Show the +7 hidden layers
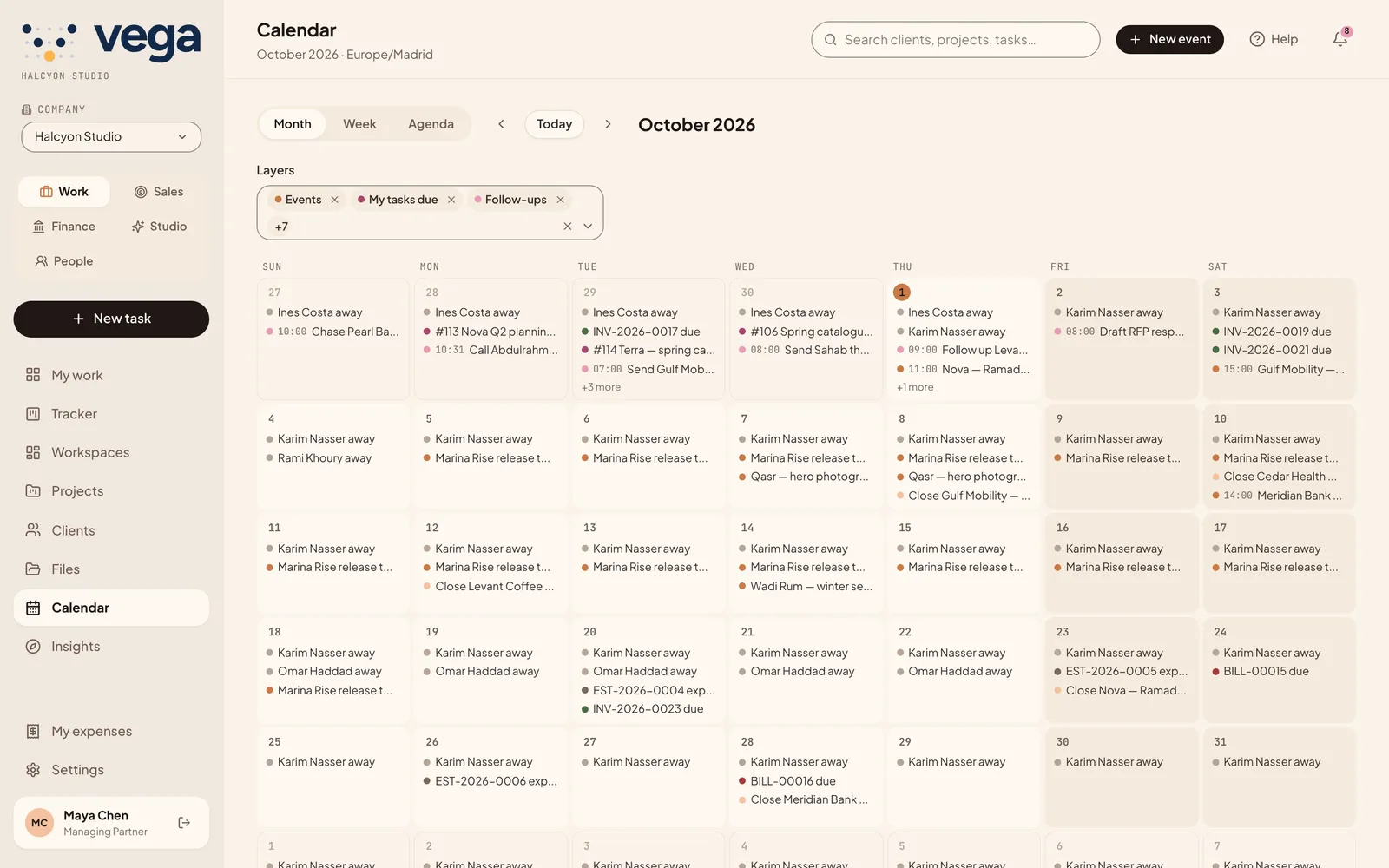The image size is (1389, 868). point(281,227)
